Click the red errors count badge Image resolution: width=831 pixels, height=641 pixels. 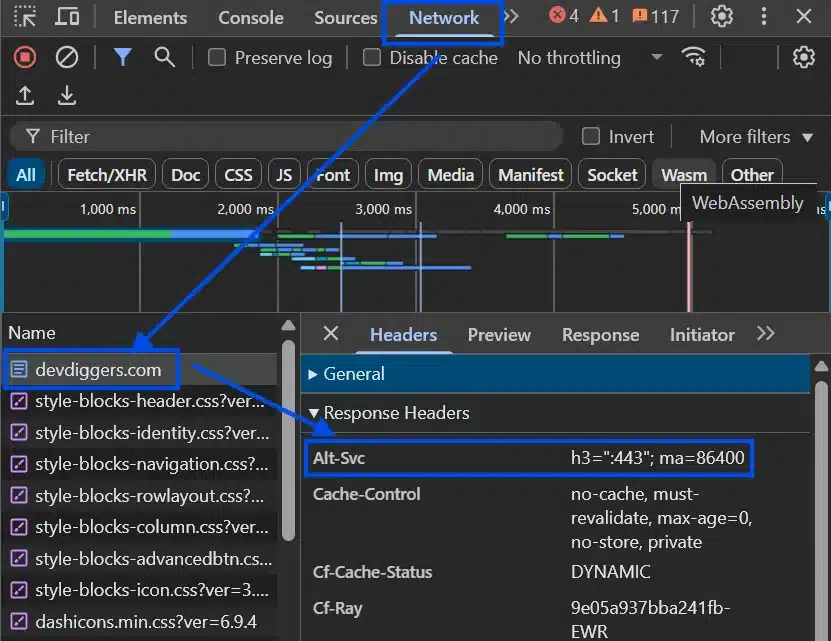(564, 16)
